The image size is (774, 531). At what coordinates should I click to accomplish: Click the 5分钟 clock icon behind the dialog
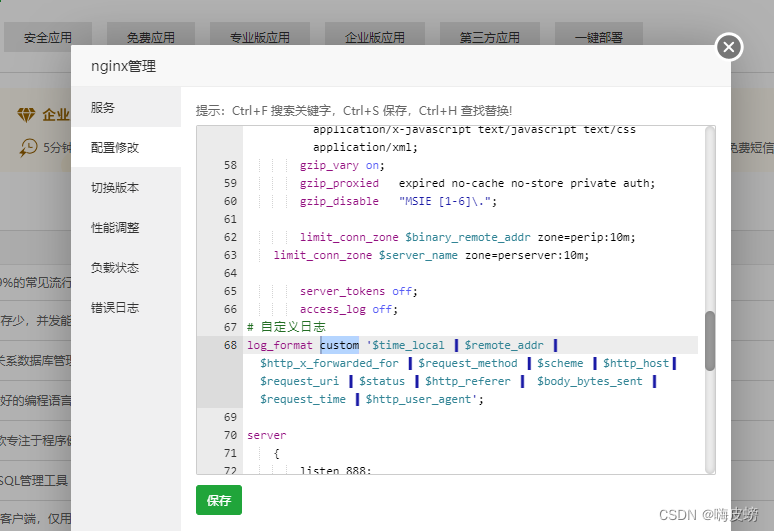(28, 148)
